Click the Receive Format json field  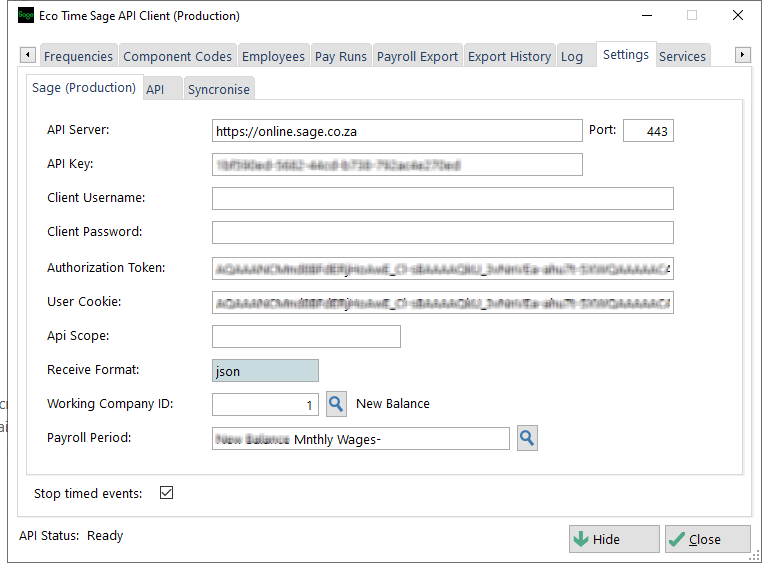pos(265,370)
